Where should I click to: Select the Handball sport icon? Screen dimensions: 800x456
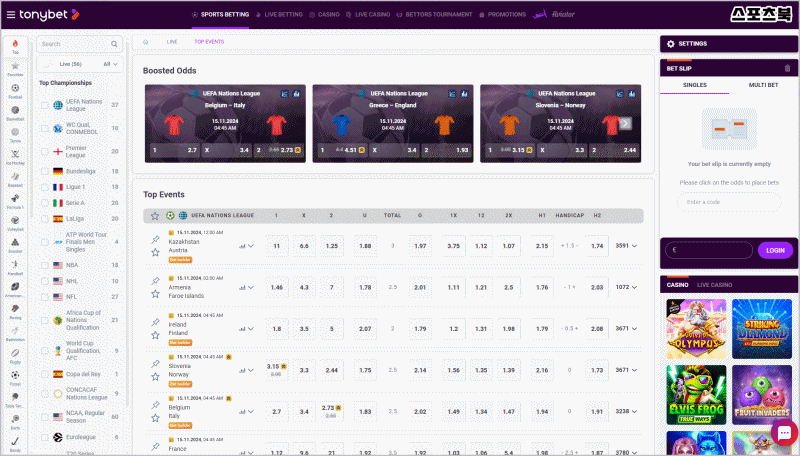coord(15,267)
